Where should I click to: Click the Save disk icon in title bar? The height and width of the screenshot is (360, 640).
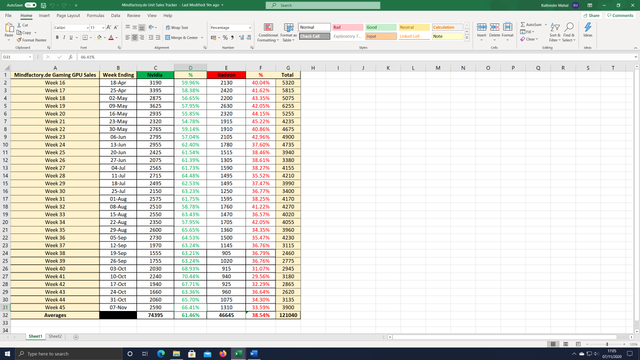point(43,5)
